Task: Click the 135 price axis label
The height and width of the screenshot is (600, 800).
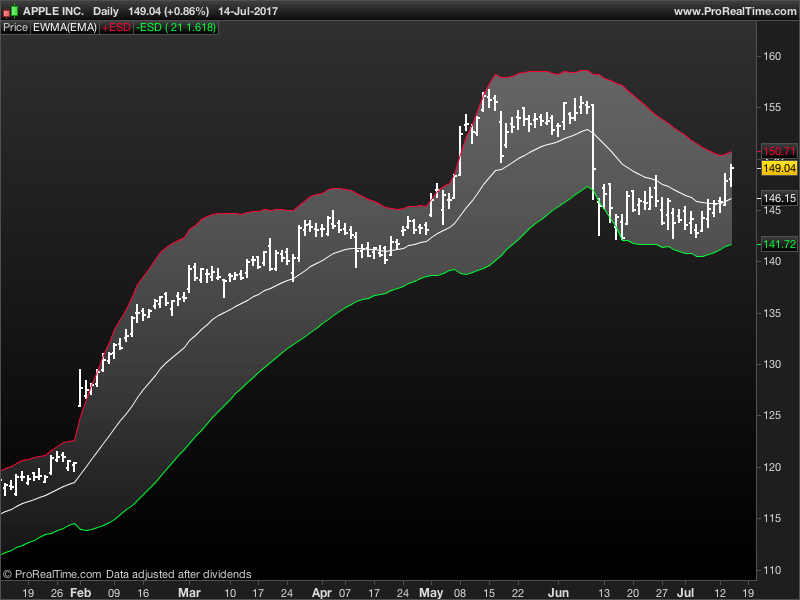Action: pos(772,313)
